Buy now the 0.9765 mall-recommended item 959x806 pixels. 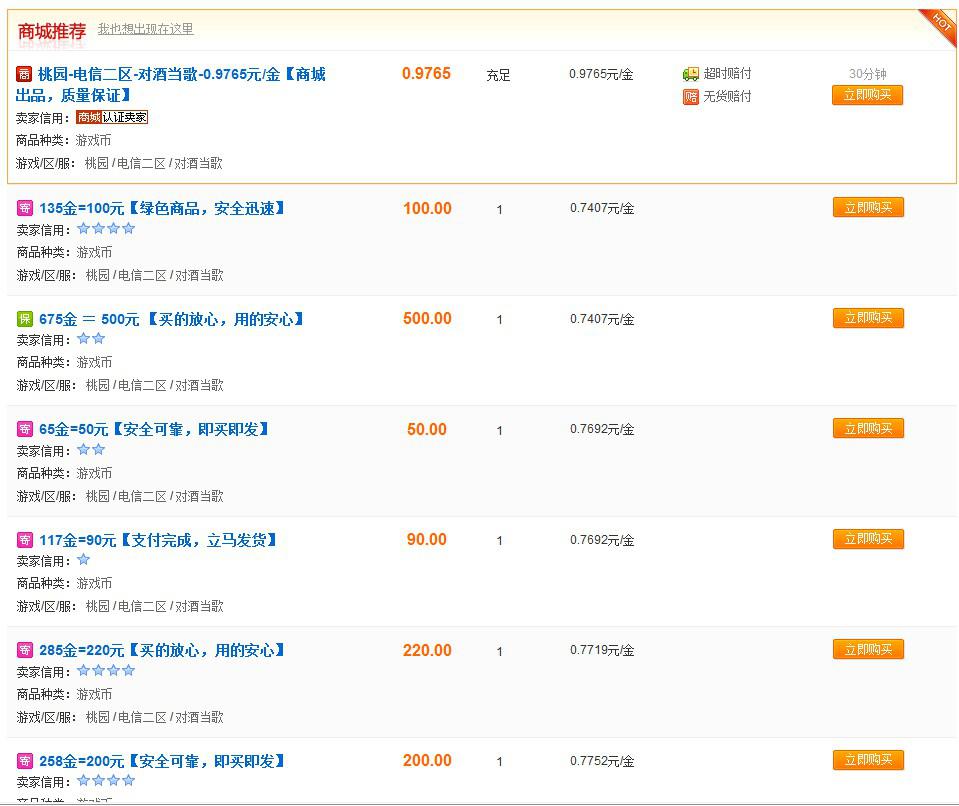click(867, 95)
